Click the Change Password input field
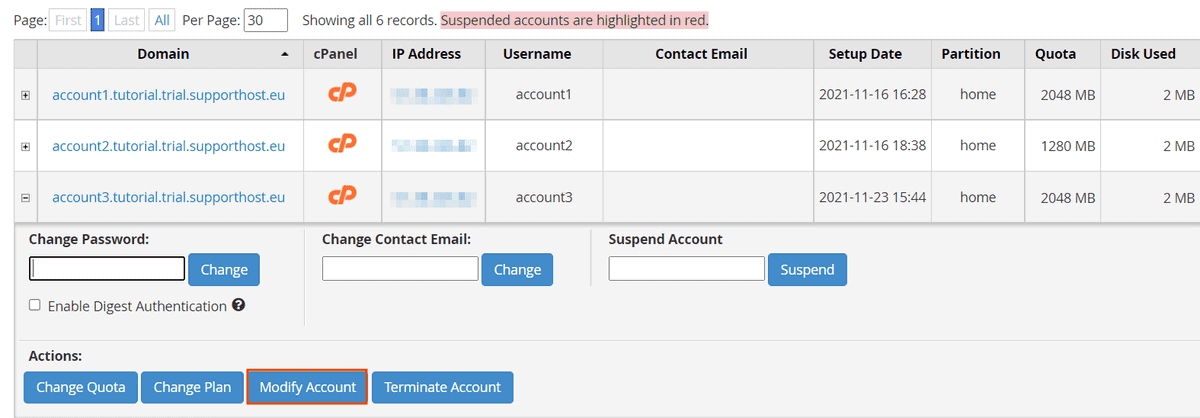Screen dimensions: 1200x418 (x=107, y=269)
